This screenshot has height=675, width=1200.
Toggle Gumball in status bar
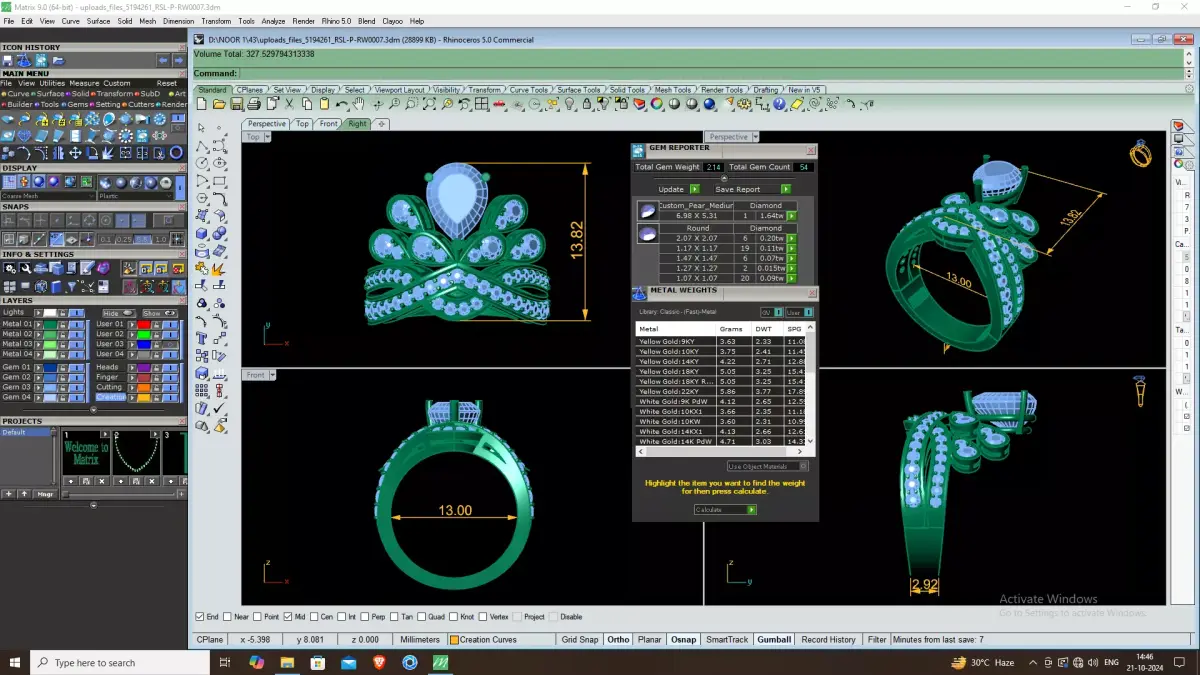(x=774, y=640)
